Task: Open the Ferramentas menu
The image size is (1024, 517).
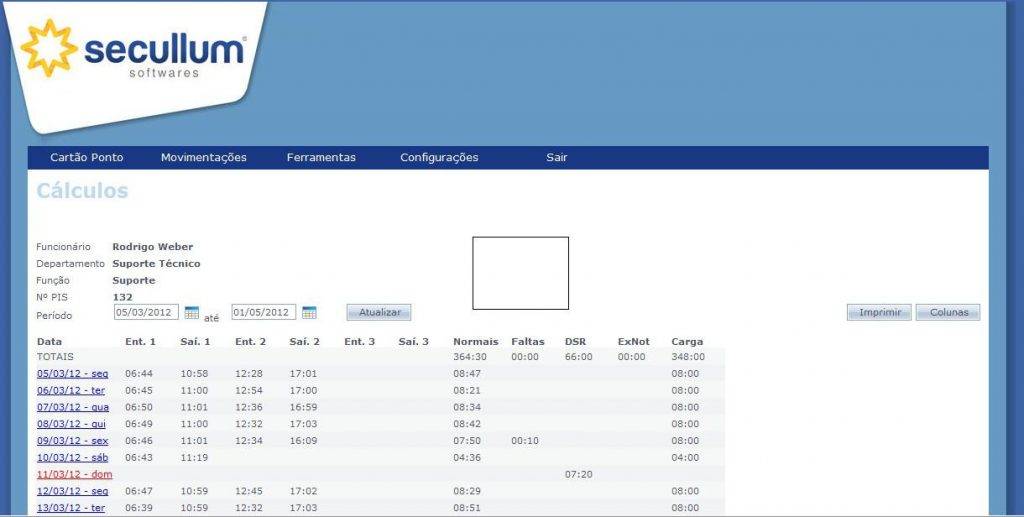Action: point(321,157)
